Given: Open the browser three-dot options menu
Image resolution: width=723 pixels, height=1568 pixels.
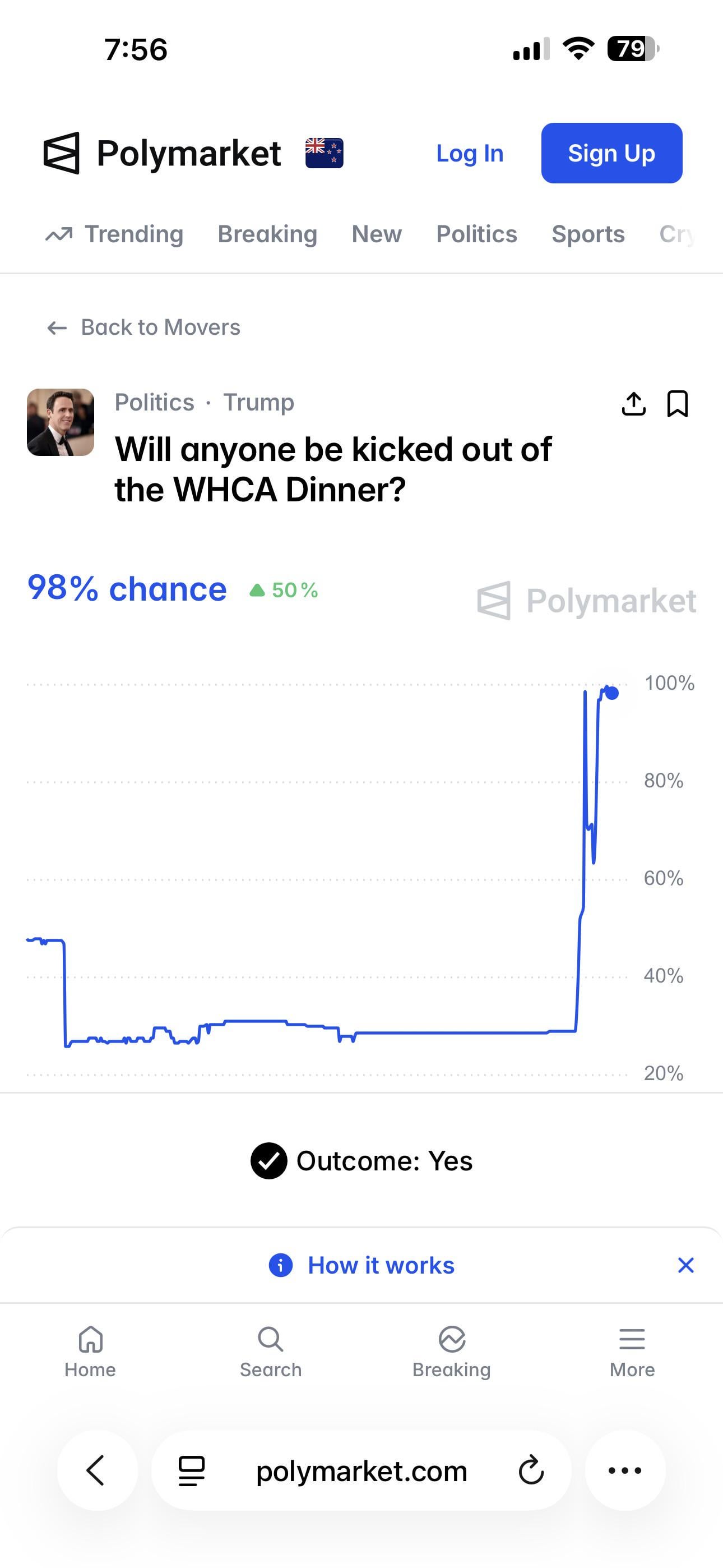Looking at the screenshot, I should click(x=624, y=1470).
